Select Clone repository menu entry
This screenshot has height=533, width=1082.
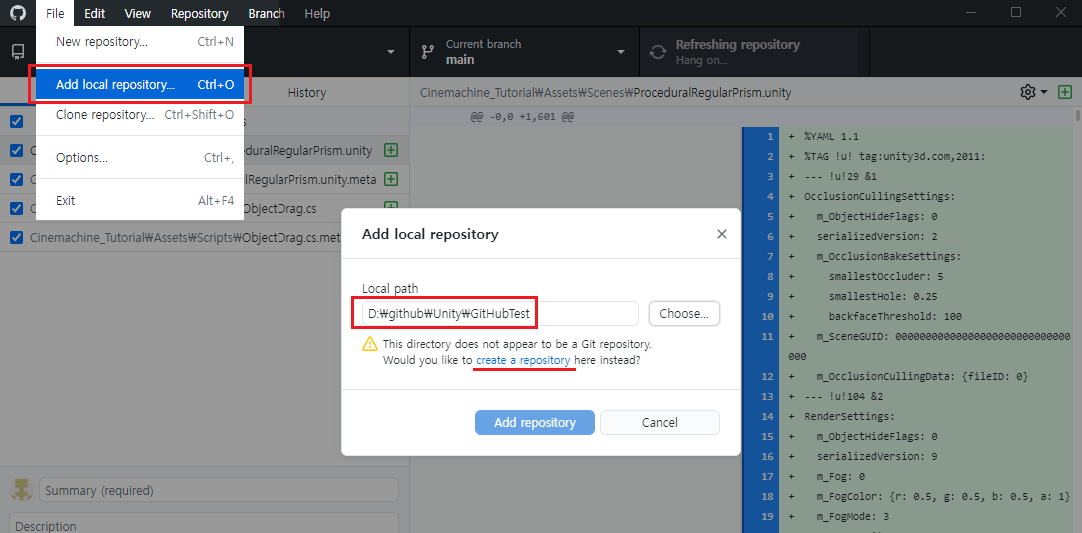140,115
